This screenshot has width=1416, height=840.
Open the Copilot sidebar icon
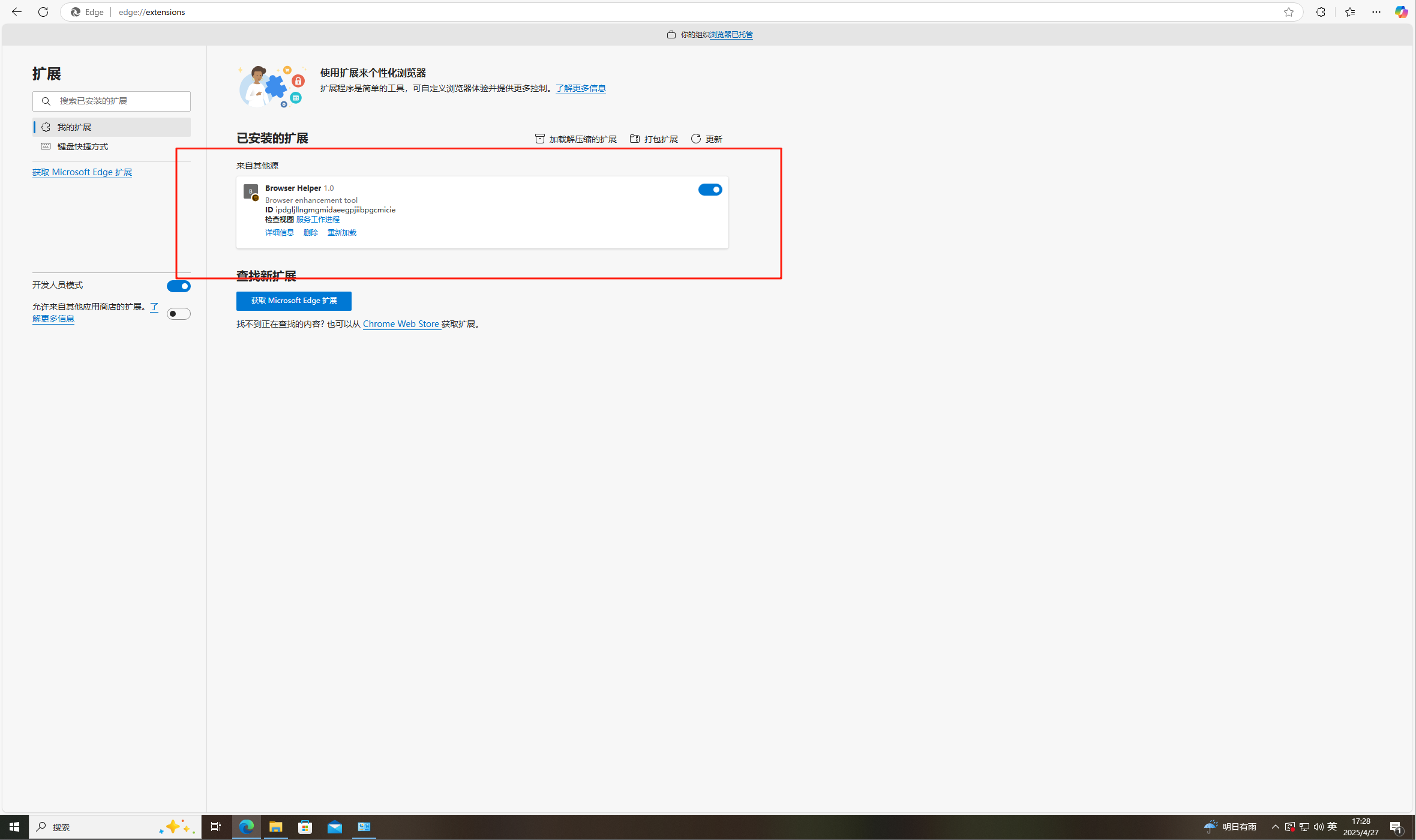pyautogui.click(x=1401, y=12)
